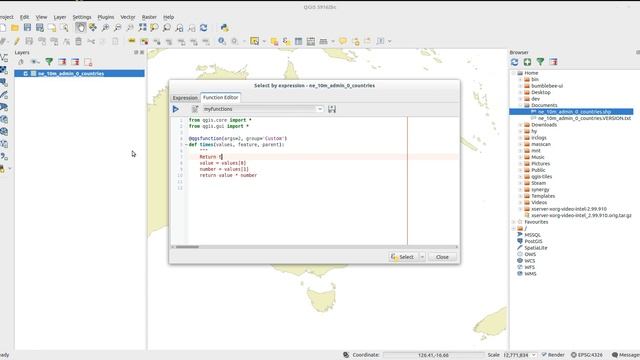Screen dimensions: 640x360
Task: Click the Select button in dialog
Action: [403, 257]
